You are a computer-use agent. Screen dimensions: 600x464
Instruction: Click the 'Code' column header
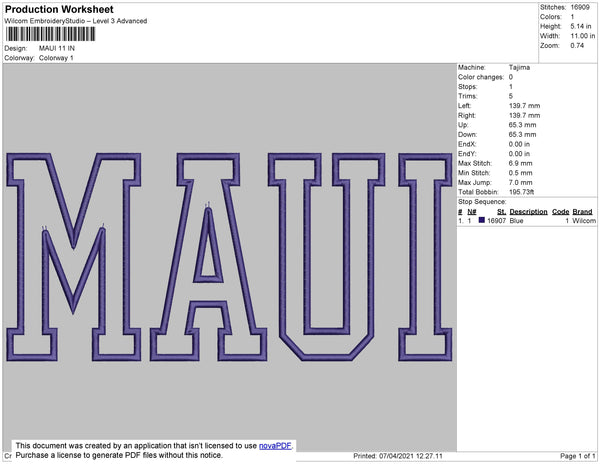[x=561, y=212]
